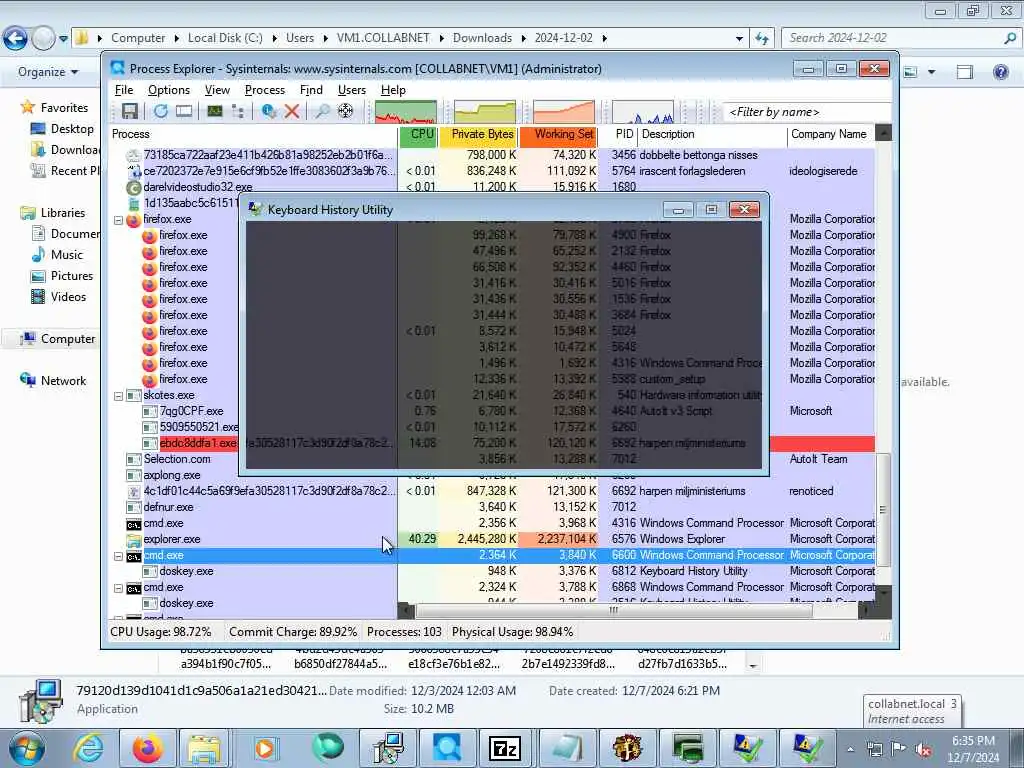Open the I/O activity mini graph
Viewport: 1024px width, 768px height.
[643, 112]
